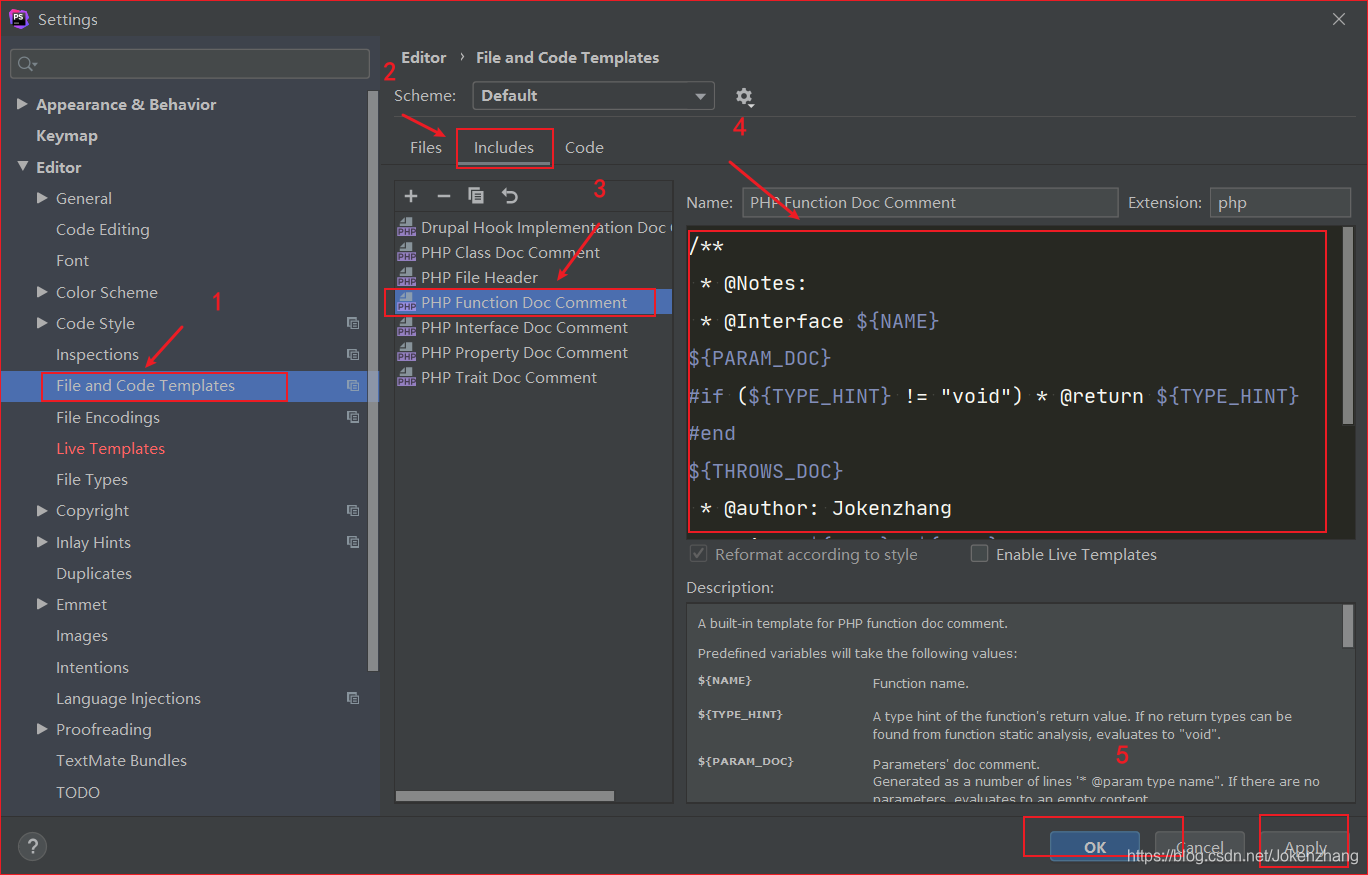Click the help question mark button
Screen dimensions: 1368x875
click(x=32, y=847)
